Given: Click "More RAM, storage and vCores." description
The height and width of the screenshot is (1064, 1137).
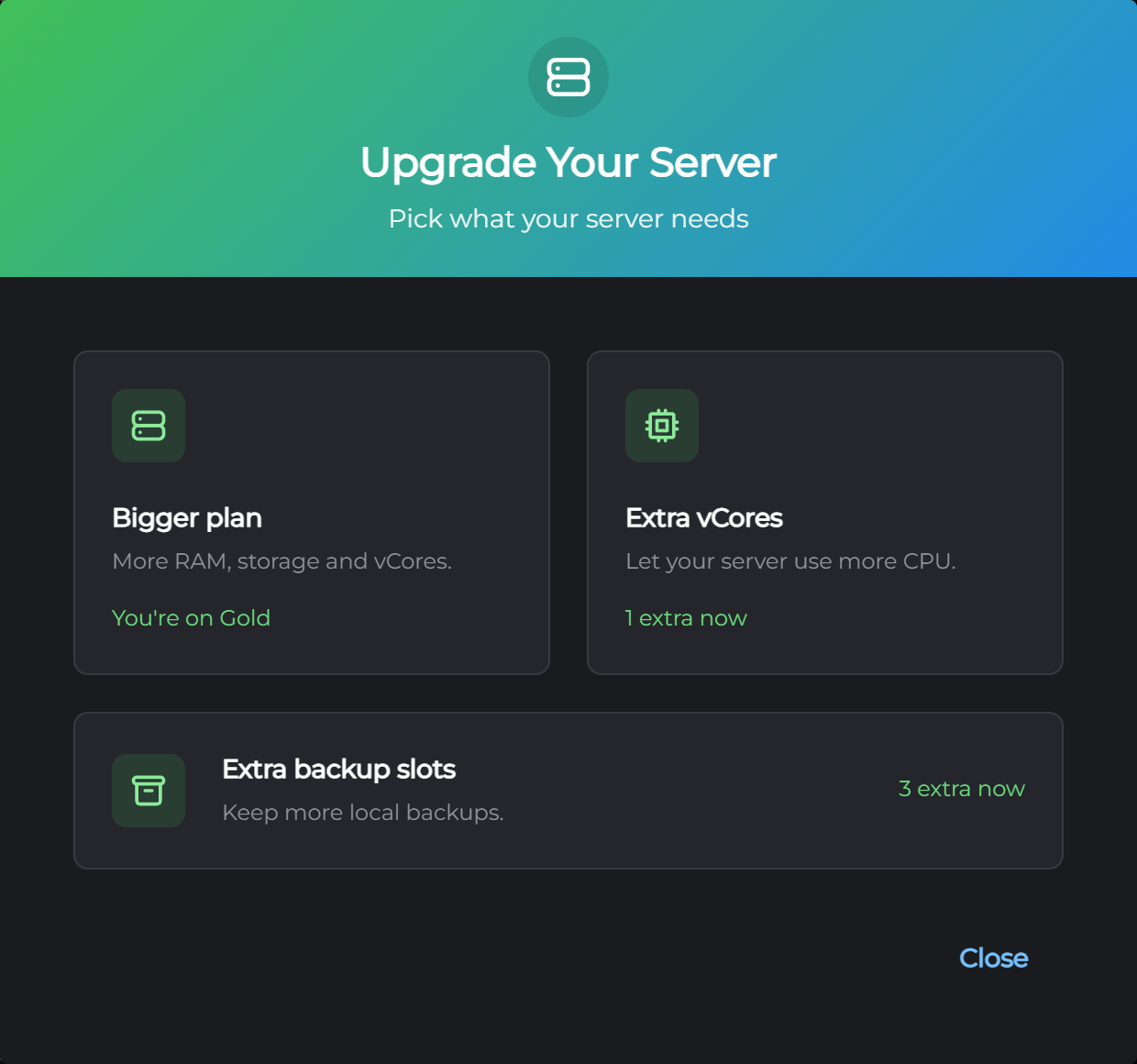Looking at the screenshot, I should 281,561.
